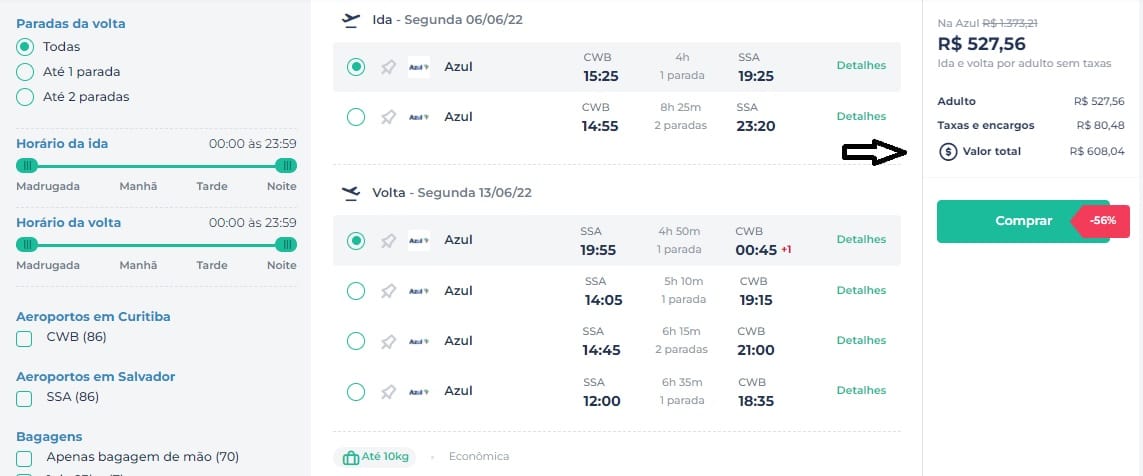Click the Até 10kg baggage badge
1143x476 pixels.
click(375, 457)
